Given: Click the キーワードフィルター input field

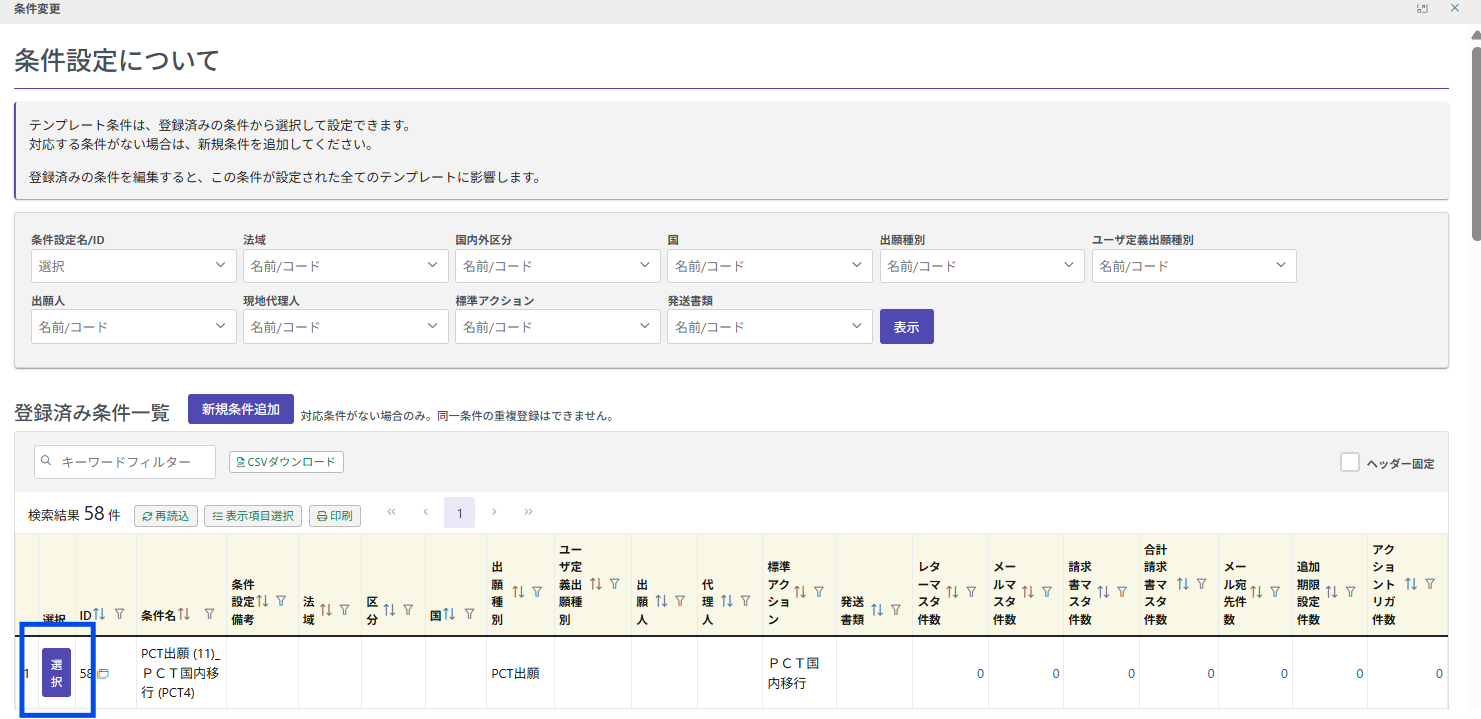Looking at the screenshot, I should coord(125,462).
